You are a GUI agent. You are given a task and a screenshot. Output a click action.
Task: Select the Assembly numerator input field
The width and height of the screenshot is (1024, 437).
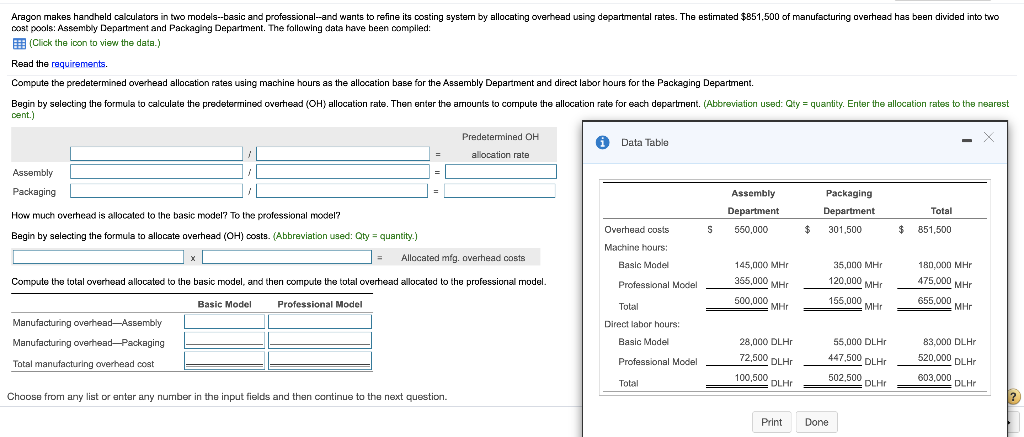157,172
